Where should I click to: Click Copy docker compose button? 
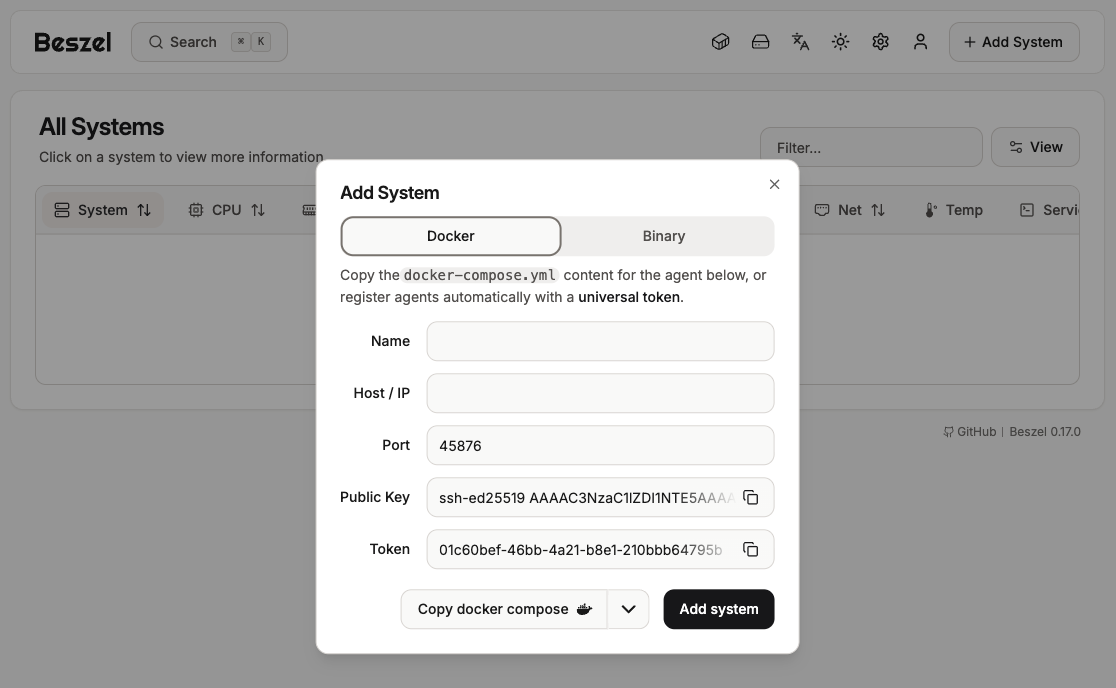click(504, 609)
